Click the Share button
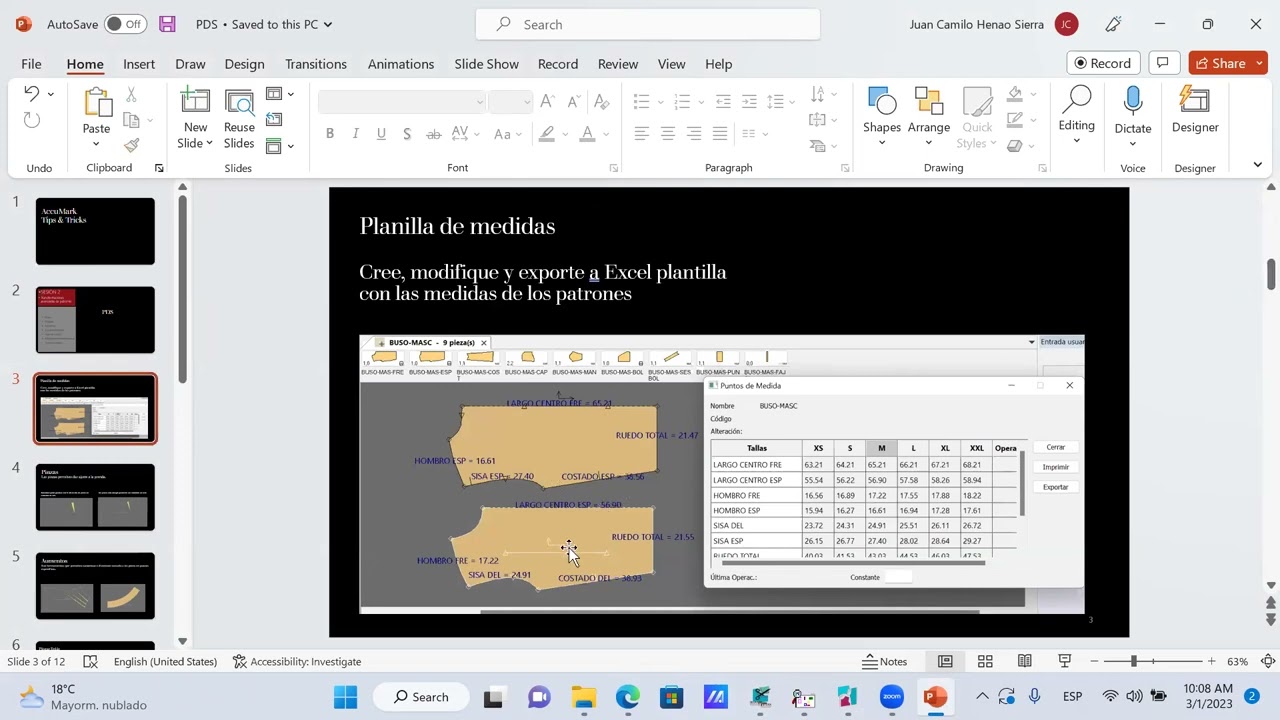Viewport: 1280px width, 720px height. click(1218, 63)
